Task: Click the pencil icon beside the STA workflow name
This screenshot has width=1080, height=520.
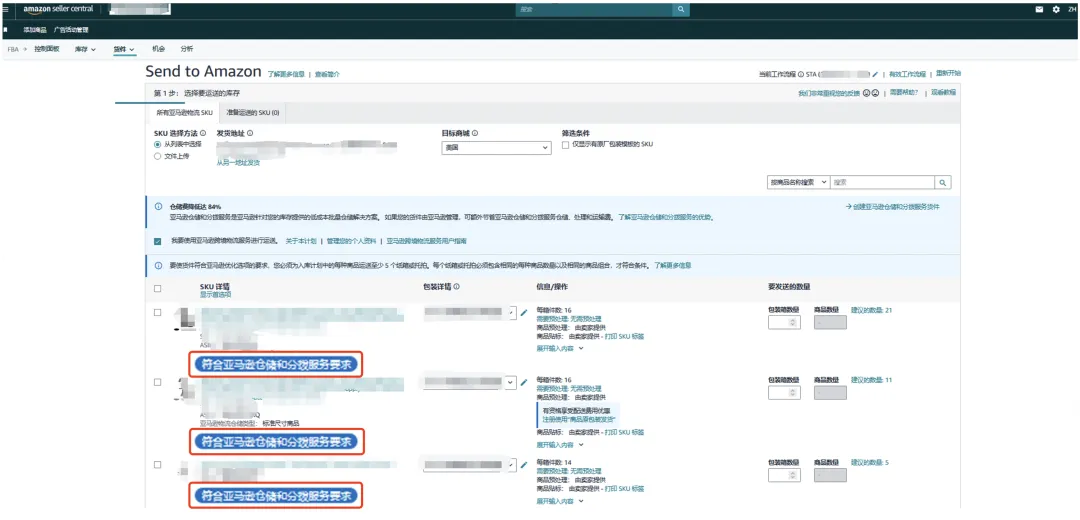Action: (875, 74)
